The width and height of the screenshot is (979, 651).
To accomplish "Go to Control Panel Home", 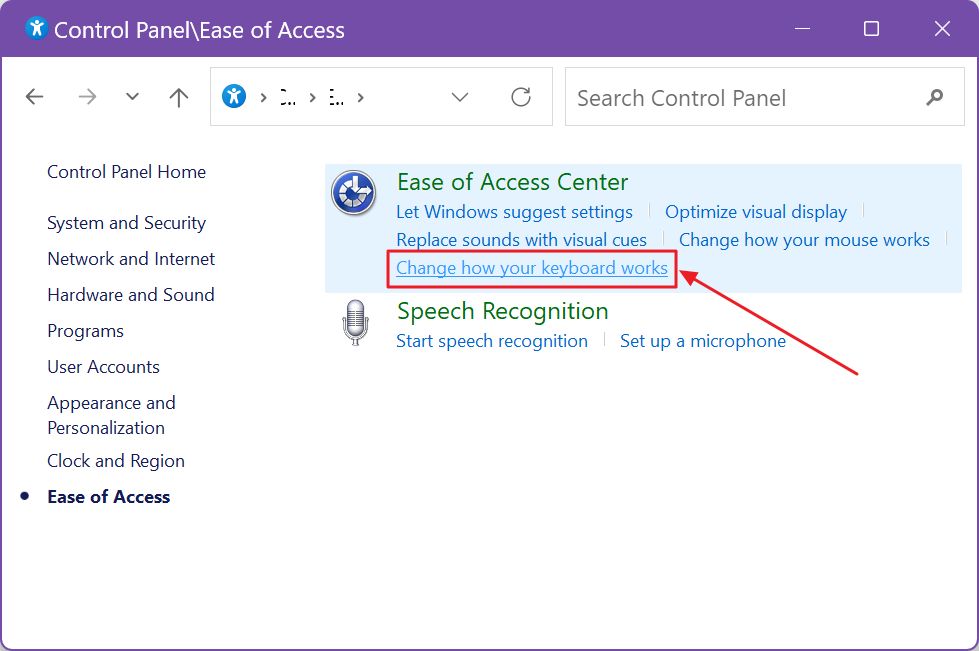I will 126,171.
